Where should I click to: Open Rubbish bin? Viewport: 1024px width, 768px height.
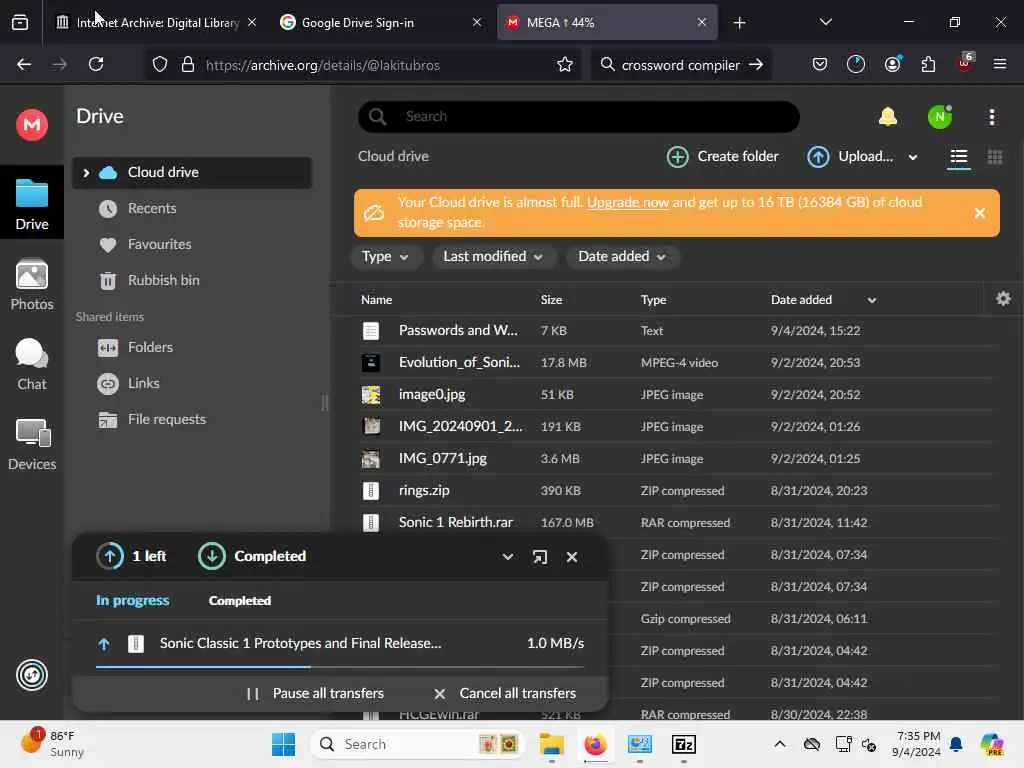tap(163, 280)
